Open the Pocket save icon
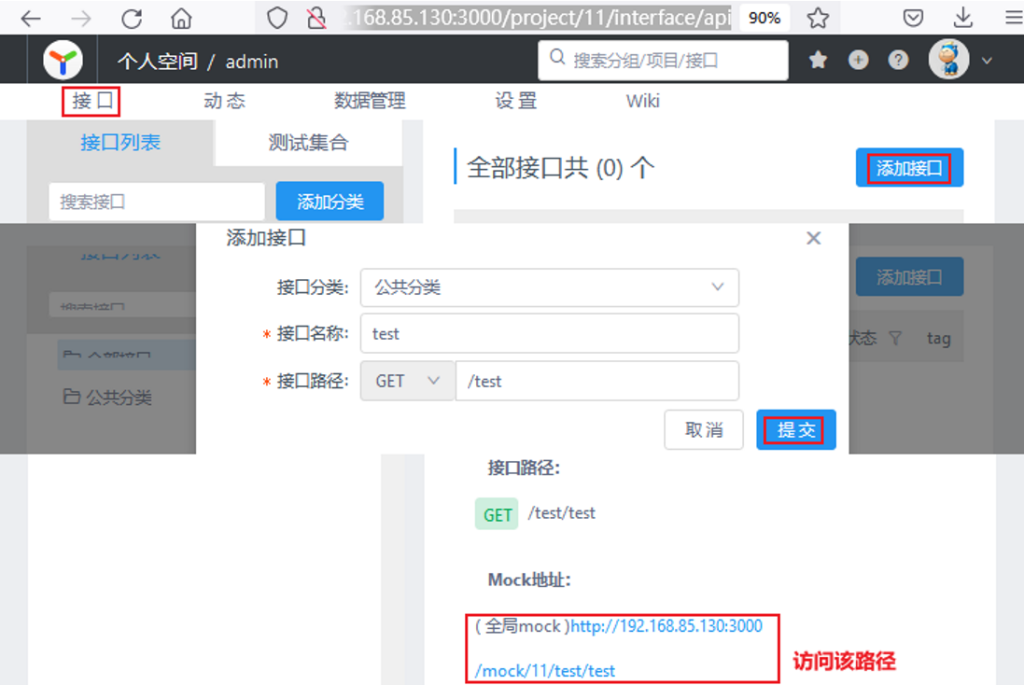Viewport: 1024px width, 685px height. tap(913, 18)
